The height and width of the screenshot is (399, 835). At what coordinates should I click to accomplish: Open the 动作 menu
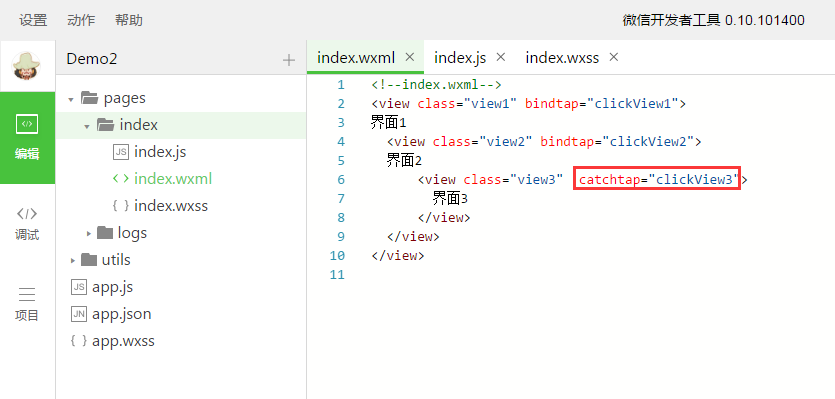click(x=81, y=20)
